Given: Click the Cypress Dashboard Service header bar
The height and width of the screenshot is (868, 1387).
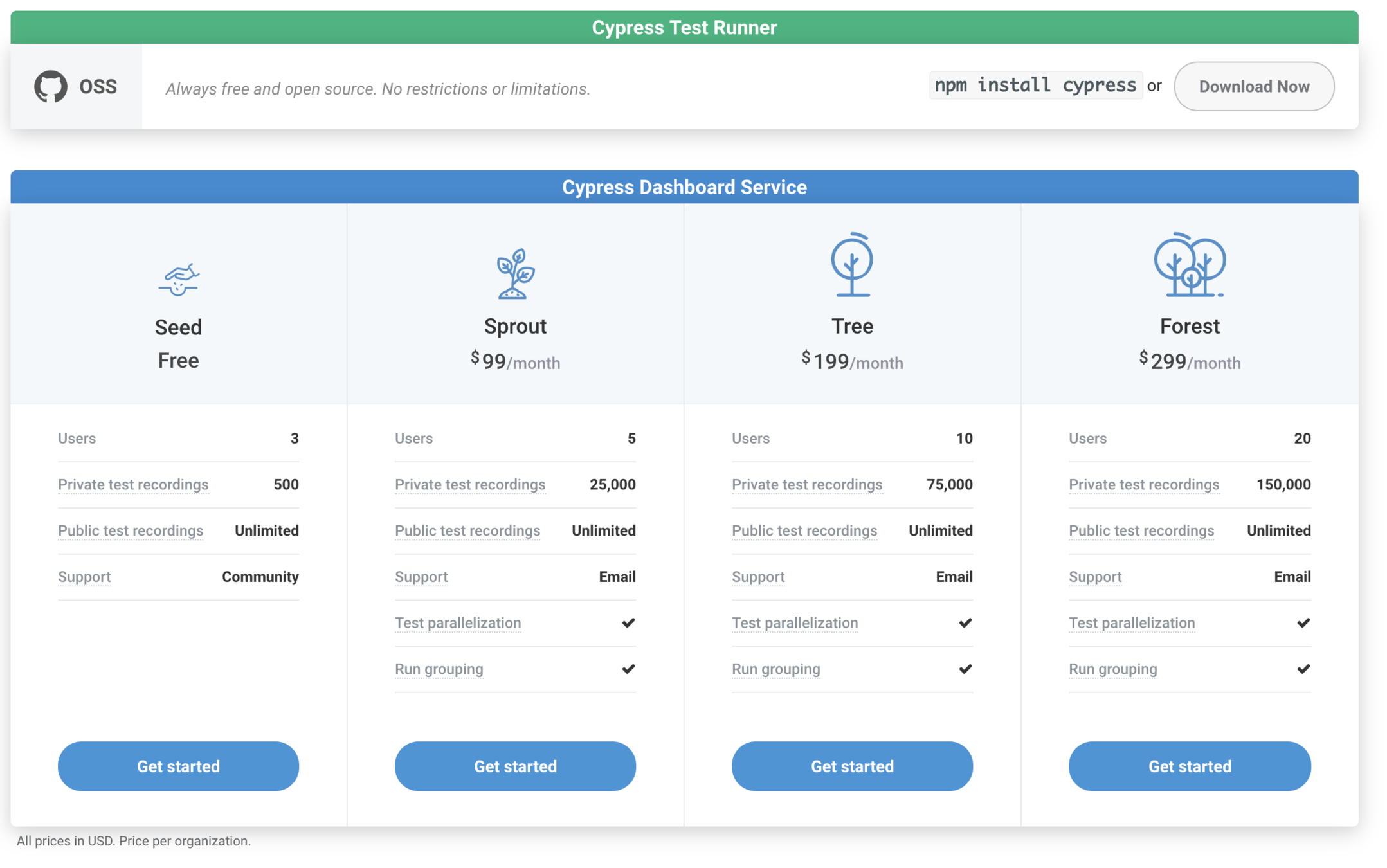Looking at the screenshot, I should (684, 187).
